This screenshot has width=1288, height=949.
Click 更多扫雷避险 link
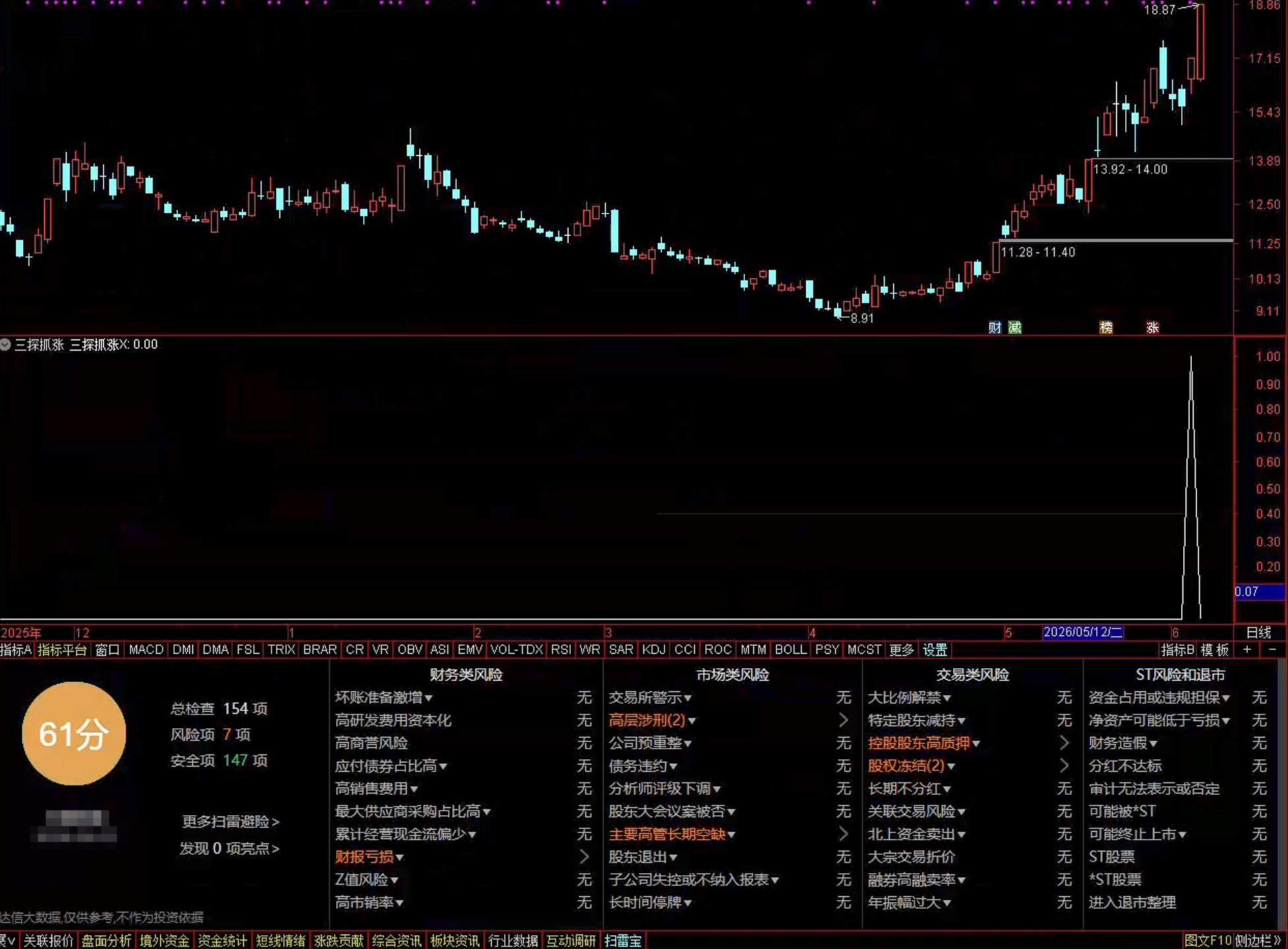coord(231,822)
